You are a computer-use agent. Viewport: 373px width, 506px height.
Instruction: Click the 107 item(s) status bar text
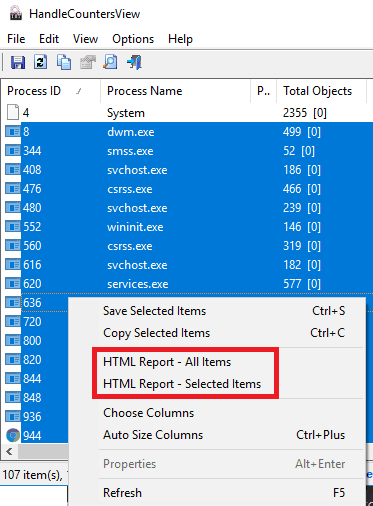[32, 474]
